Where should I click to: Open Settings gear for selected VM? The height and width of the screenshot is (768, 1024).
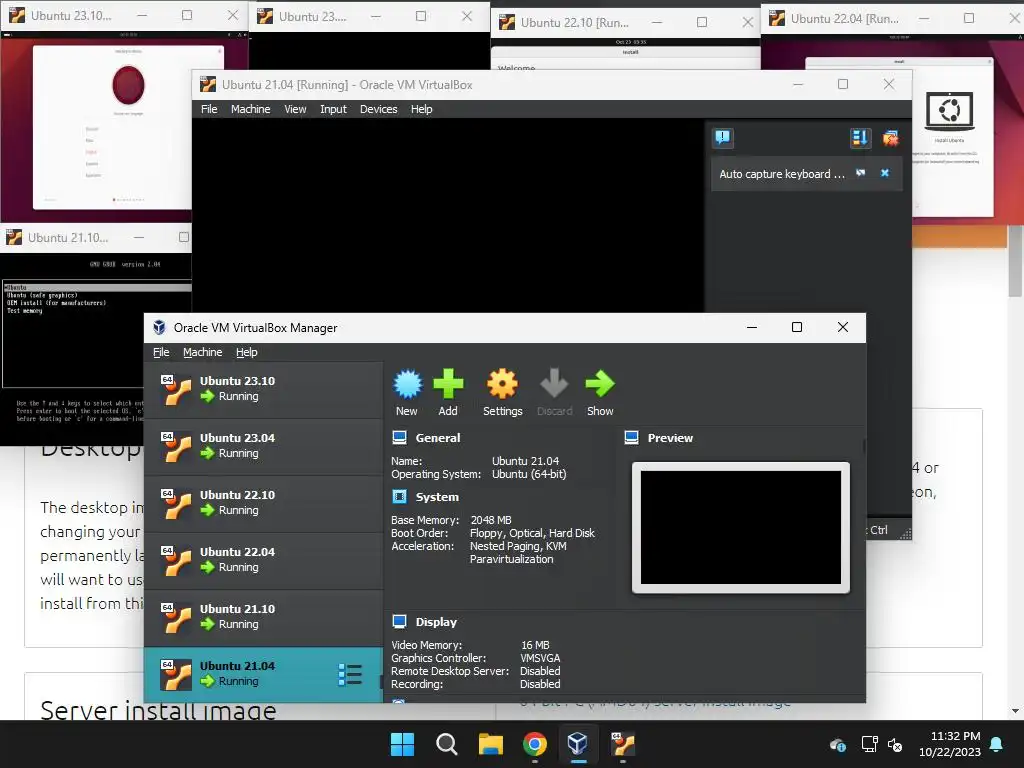click(502, 384)
